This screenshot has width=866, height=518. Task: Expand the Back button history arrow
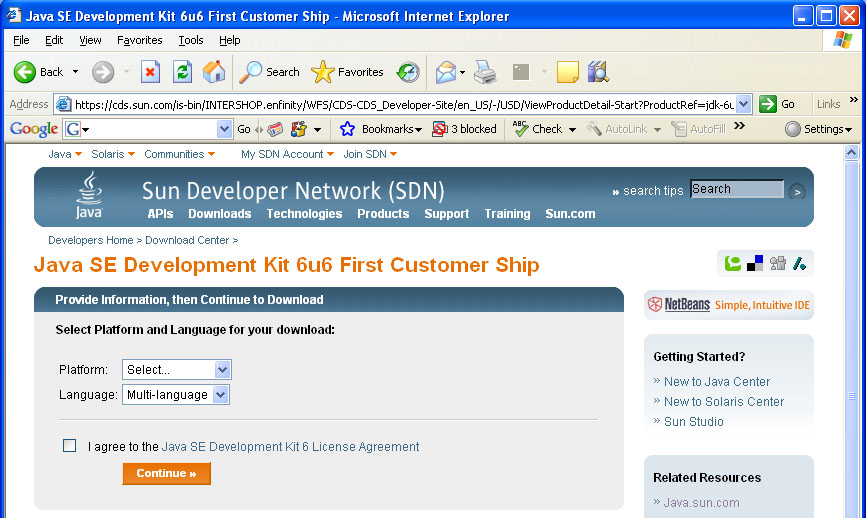click(76, 72)
